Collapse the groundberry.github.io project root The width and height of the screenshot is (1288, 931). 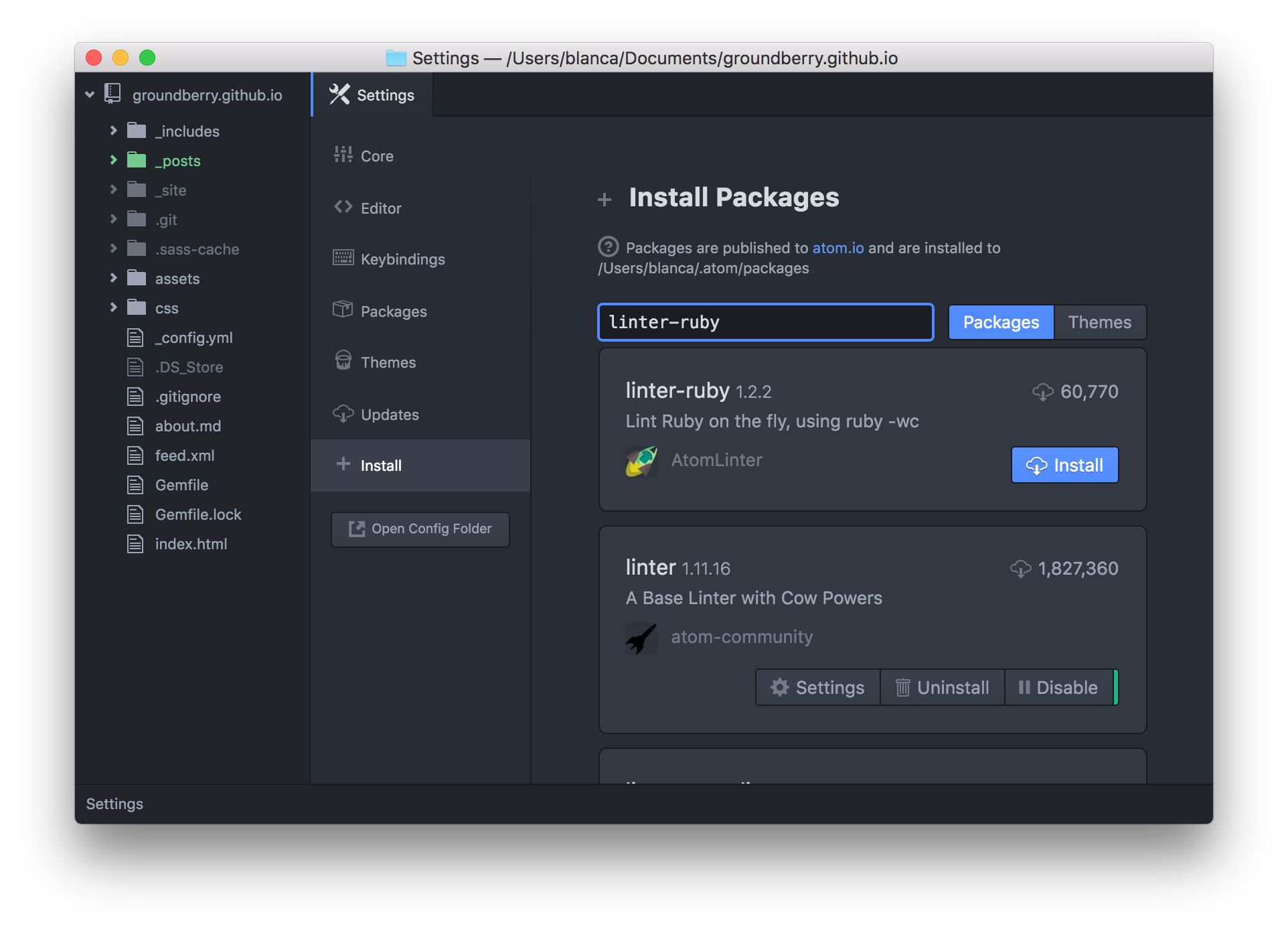coord(90,95)
